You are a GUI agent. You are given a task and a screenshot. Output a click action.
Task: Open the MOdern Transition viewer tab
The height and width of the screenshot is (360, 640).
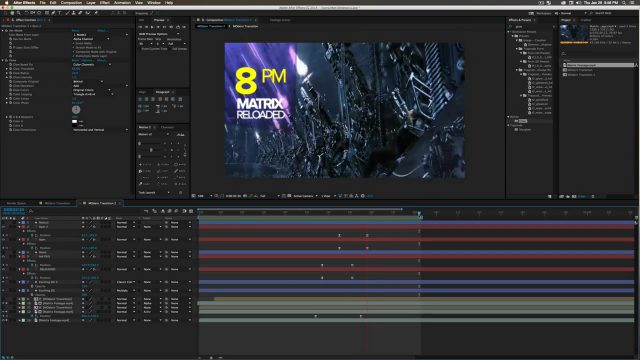(x=246, y=26)
